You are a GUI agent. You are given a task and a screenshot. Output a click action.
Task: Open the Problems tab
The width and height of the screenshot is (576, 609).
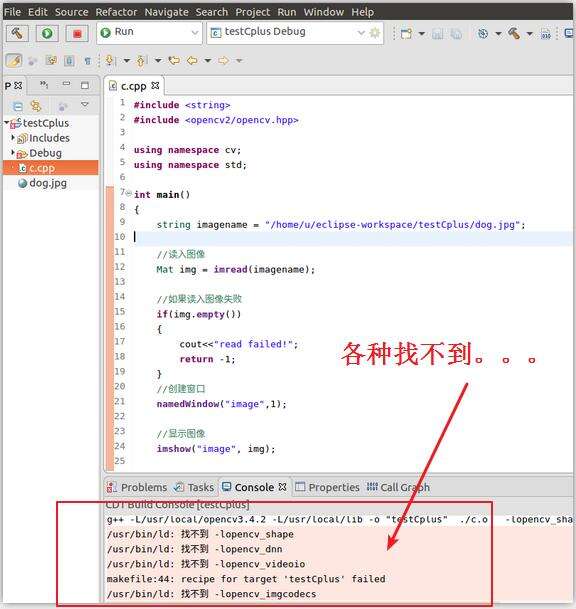137,487
